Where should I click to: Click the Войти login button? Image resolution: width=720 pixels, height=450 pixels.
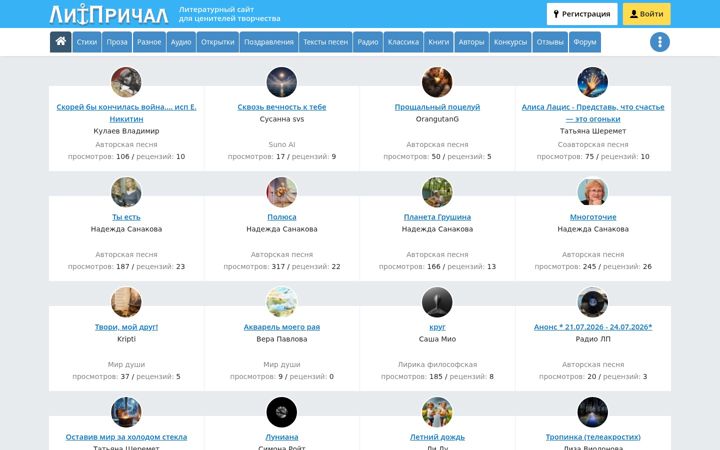647,14
